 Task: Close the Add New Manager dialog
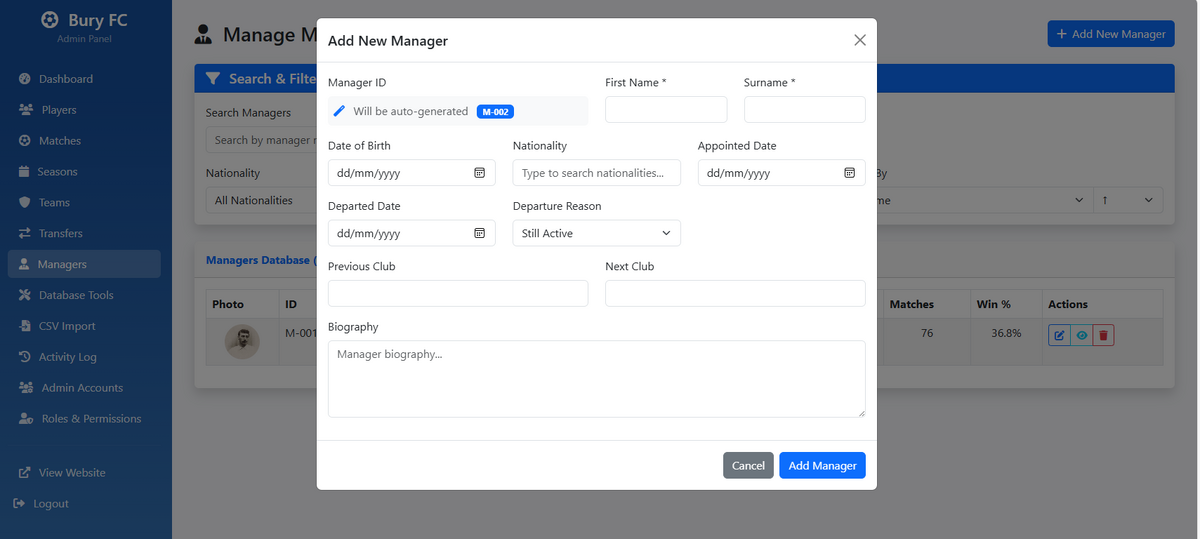pos(860,40)
